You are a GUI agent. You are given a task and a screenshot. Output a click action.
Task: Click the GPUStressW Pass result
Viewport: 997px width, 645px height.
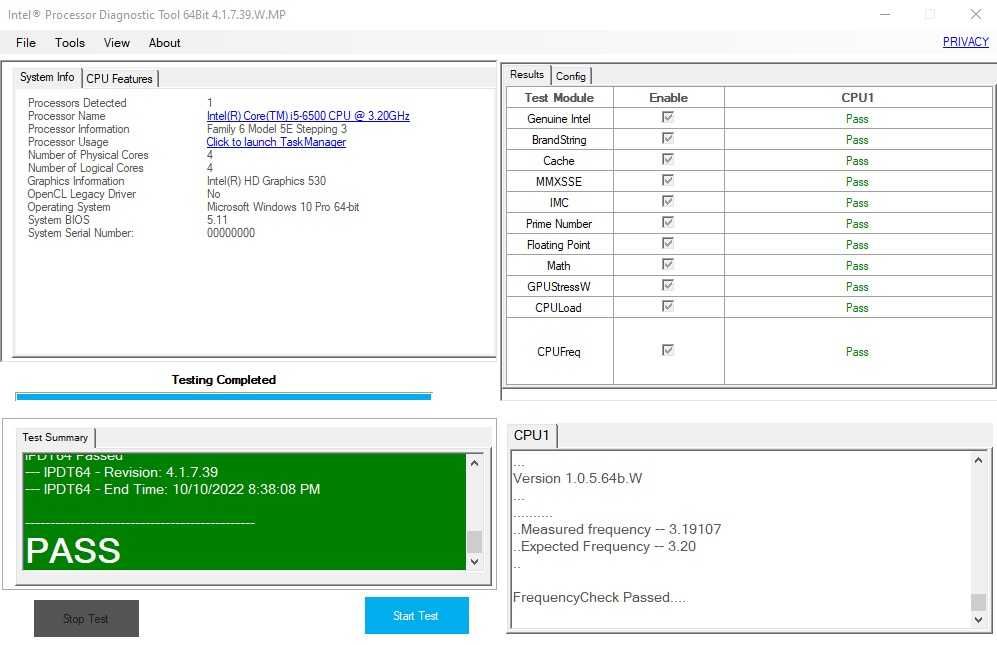857,287
